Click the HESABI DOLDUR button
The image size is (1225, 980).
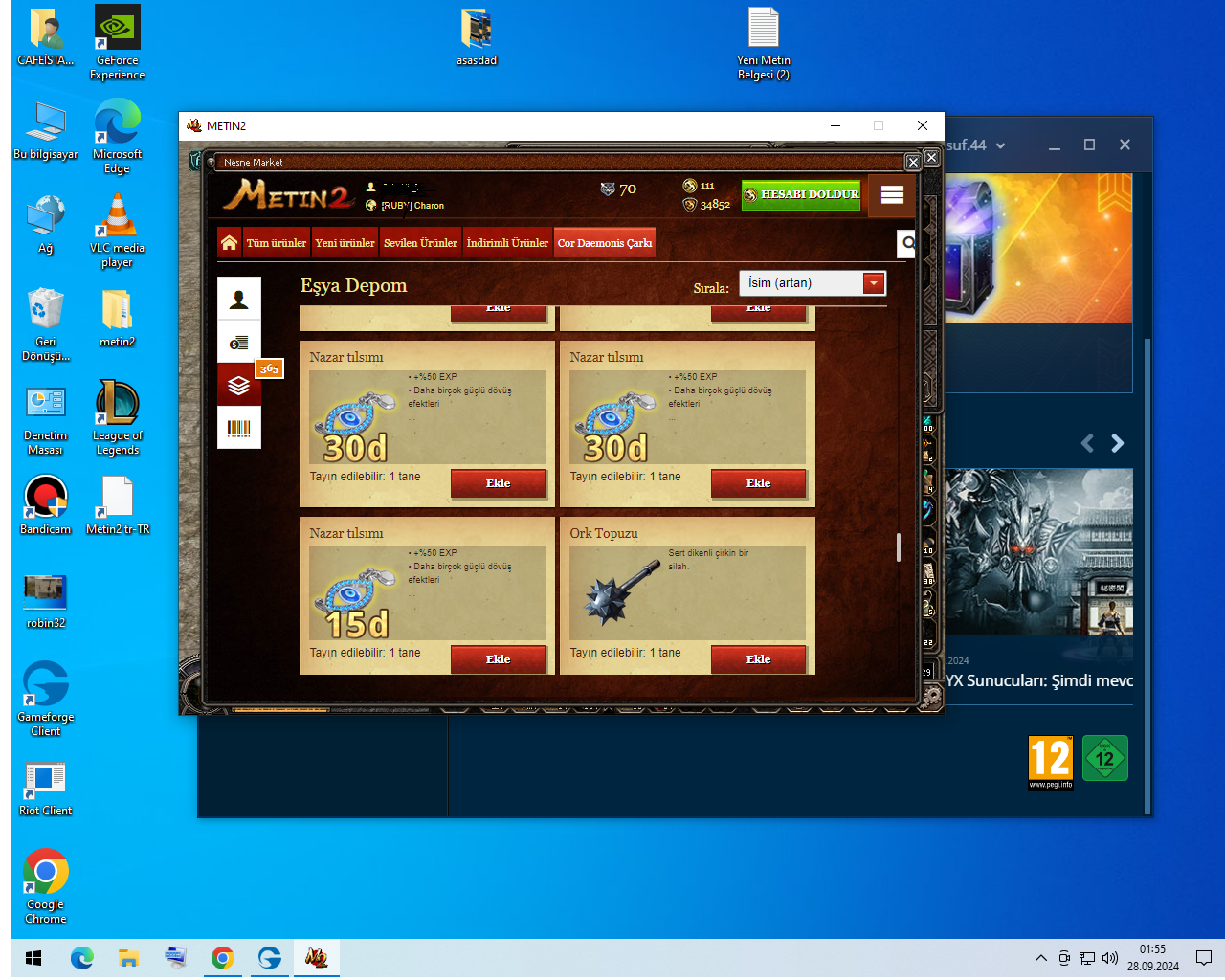(x=801, y=194)
